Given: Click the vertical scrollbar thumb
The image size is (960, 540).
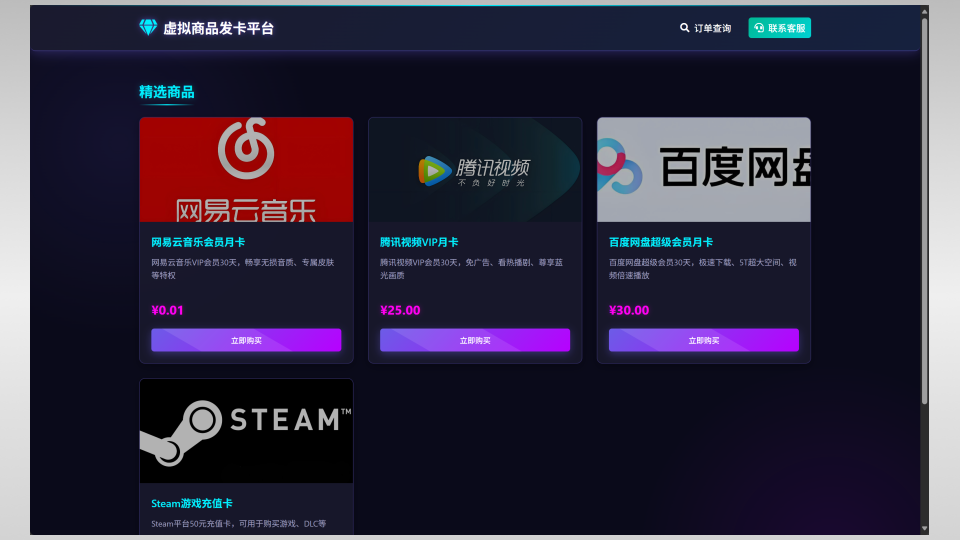Looking at the screenshot, I should coord(924,210).
